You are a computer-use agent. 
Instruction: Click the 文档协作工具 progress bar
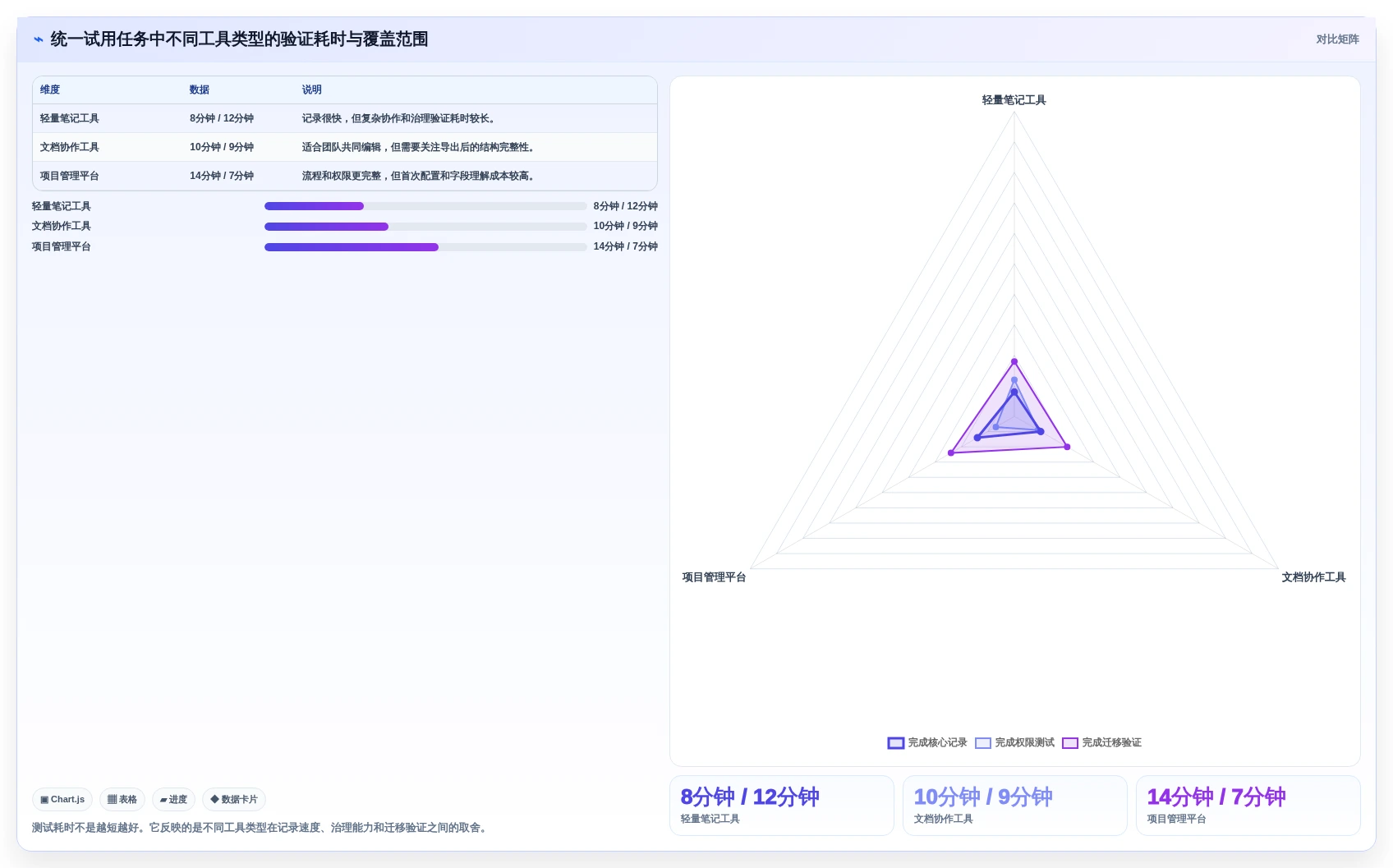point(425,227)
